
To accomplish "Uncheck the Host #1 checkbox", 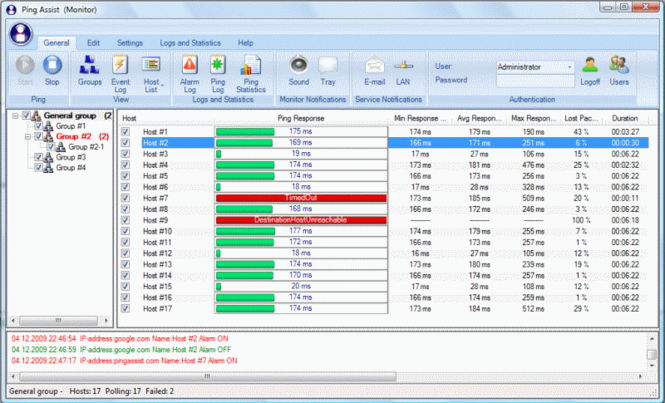I will coord(126,132).
